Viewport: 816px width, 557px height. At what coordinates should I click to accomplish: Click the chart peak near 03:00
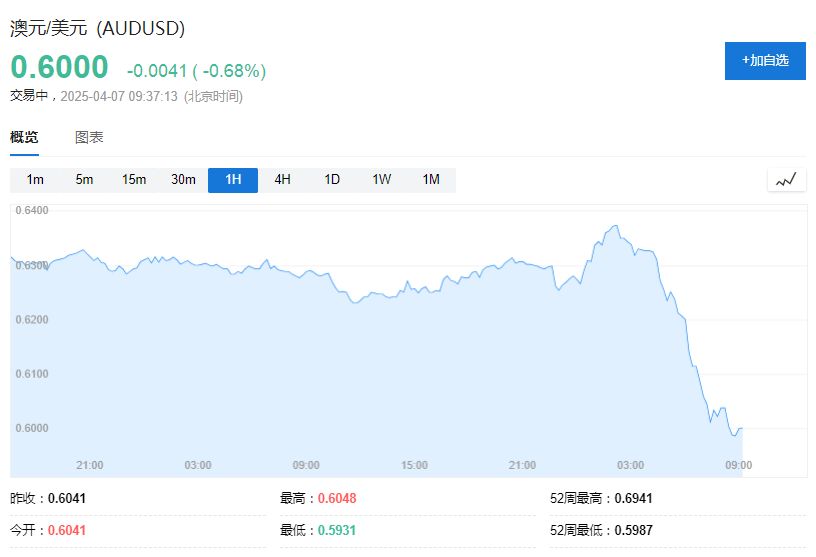pyautogui.click(x=616, y=227)
